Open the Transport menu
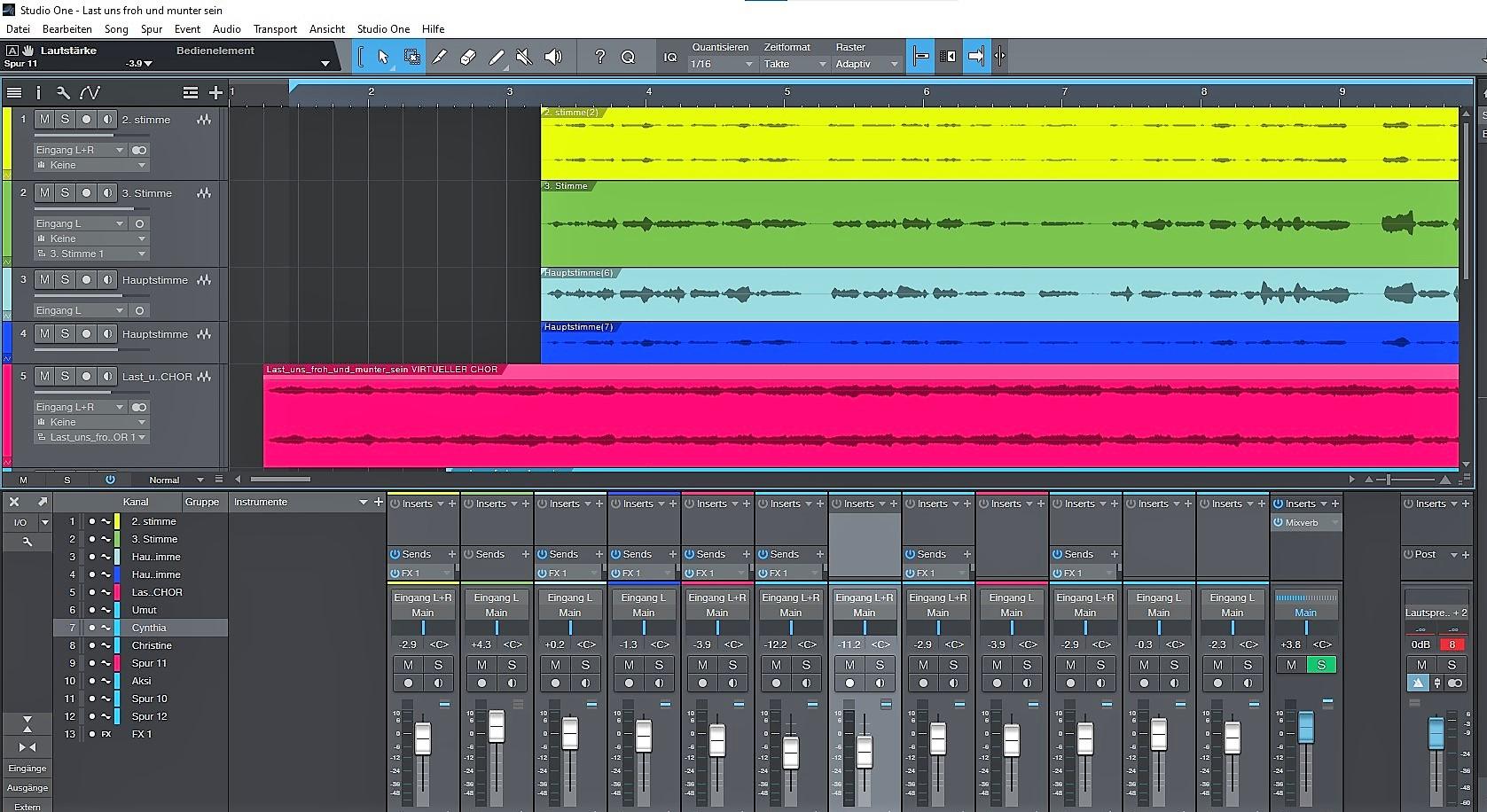This screenshot has width=1487, height=812. pos(275,29)
